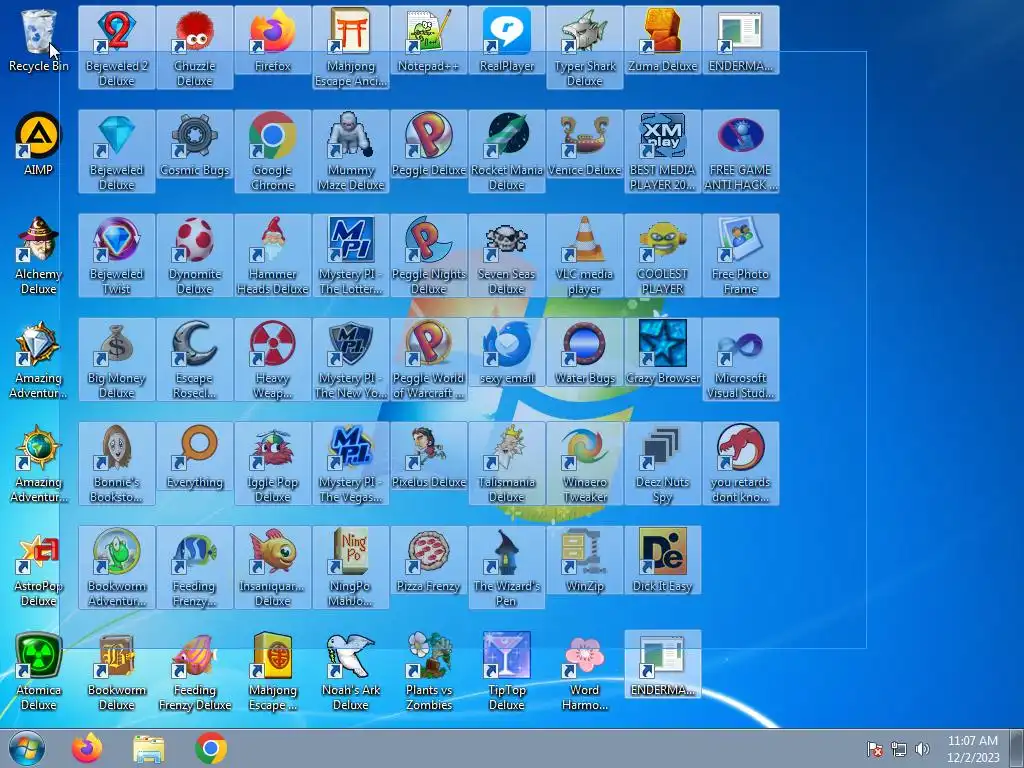Click the Deez Nuts Spy icon
Screen dimensions: 1024x768
[x=663, y=464]
